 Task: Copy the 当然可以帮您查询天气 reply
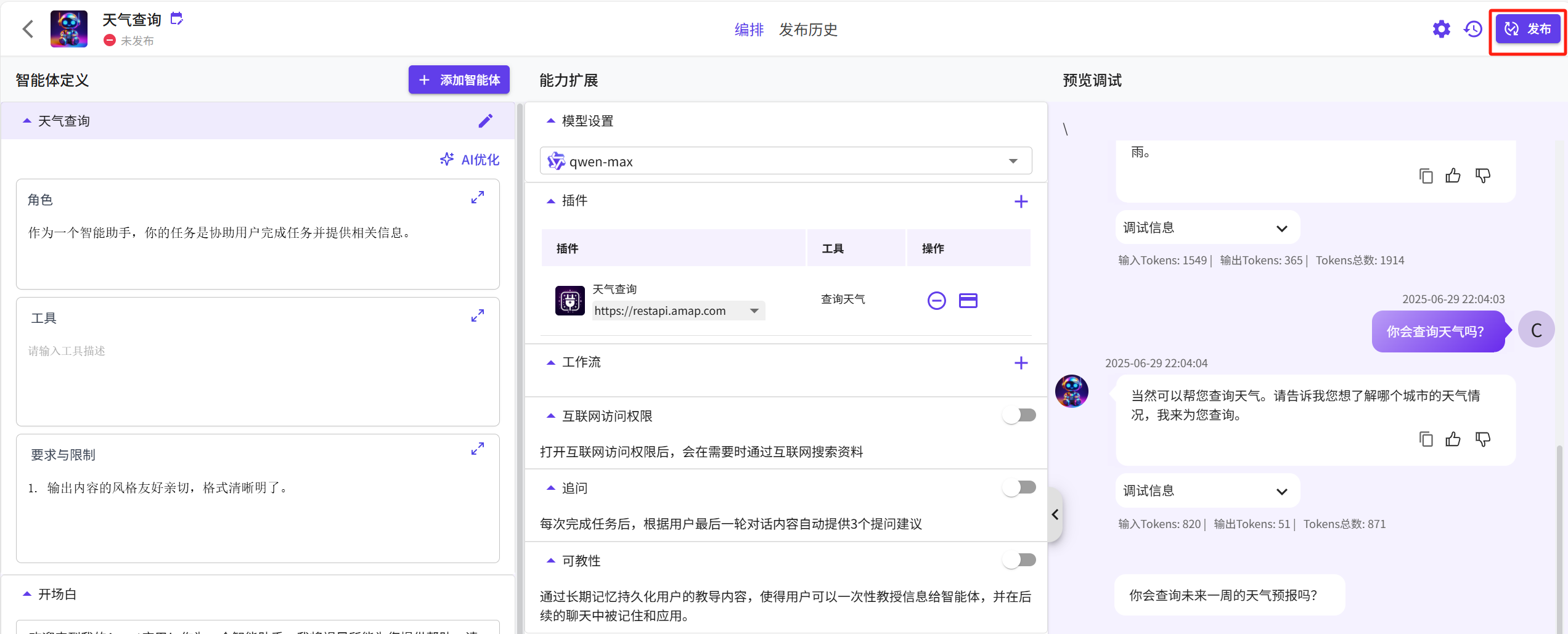(1426, 439)
